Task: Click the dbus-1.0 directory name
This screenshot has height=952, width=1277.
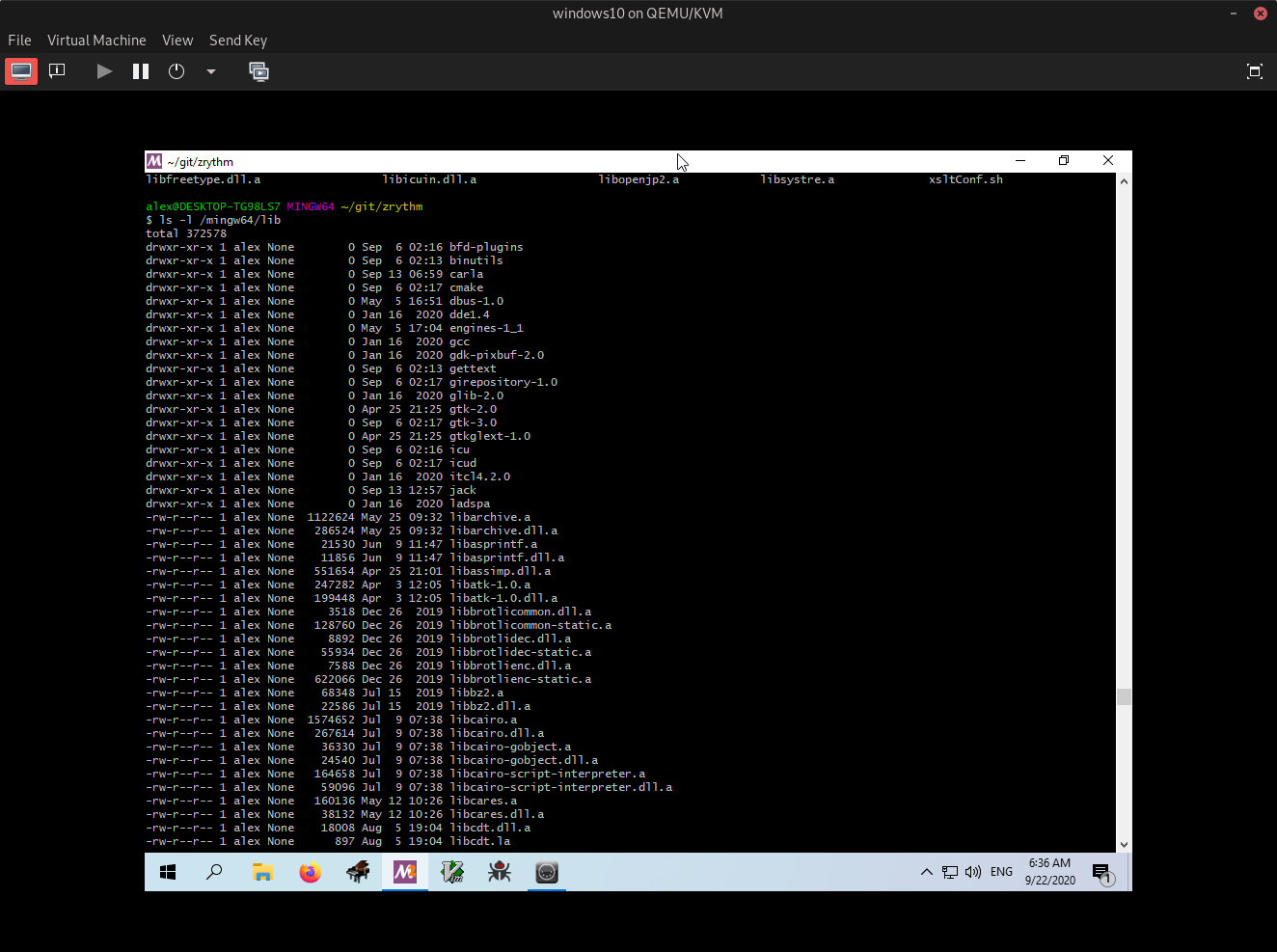Action: 476,301
